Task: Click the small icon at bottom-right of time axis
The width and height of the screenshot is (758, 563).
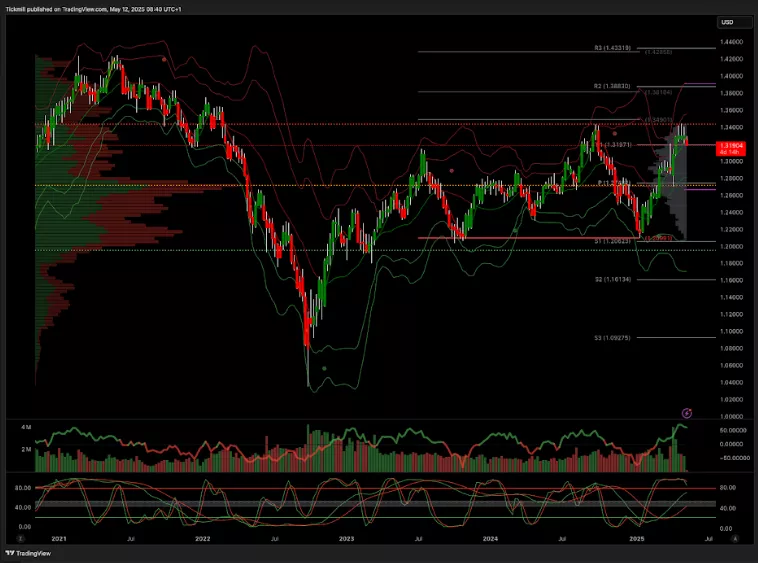Action: click(735, 538)
